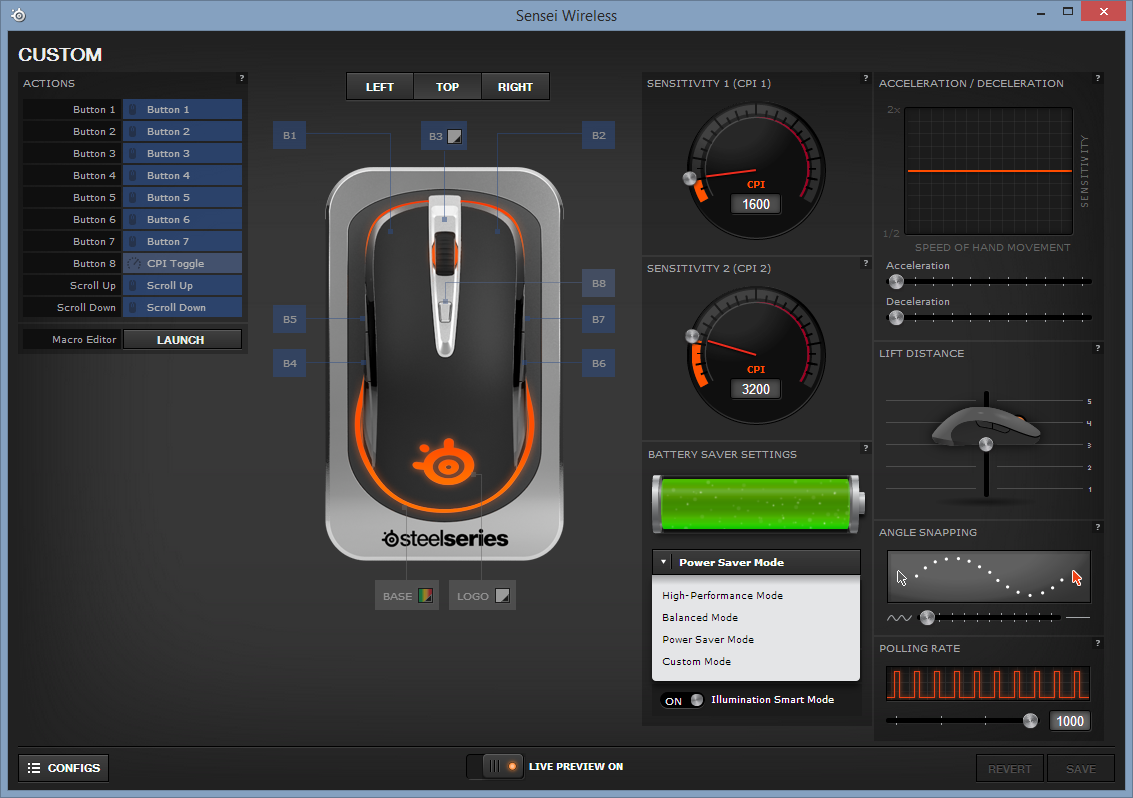
Task: Click the Angle Snapping slider handle
Action: pyautogui.click(x=927, y=617)
